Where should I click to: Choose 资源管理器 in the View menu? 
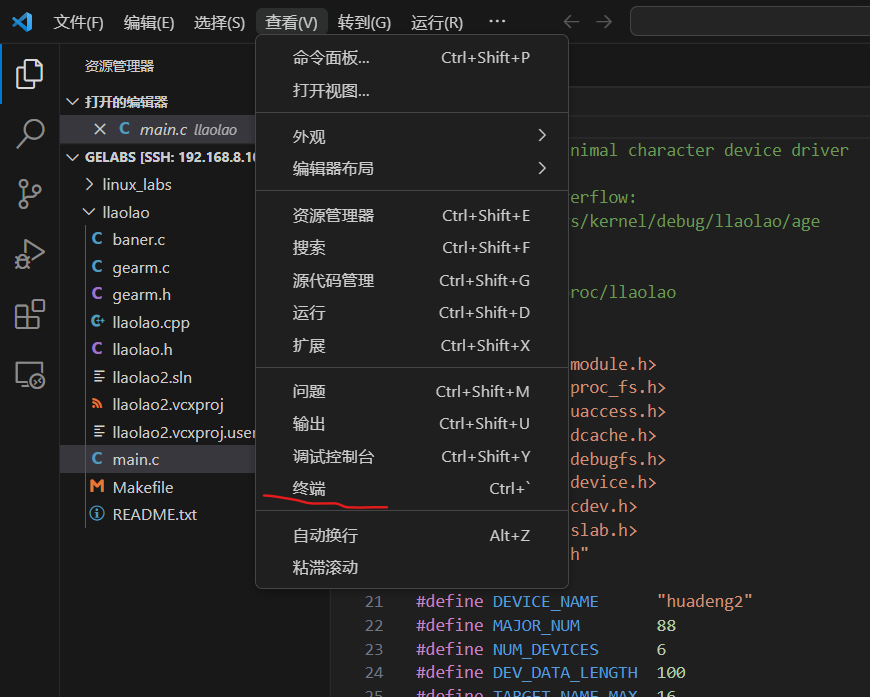(x=412, y=215)
